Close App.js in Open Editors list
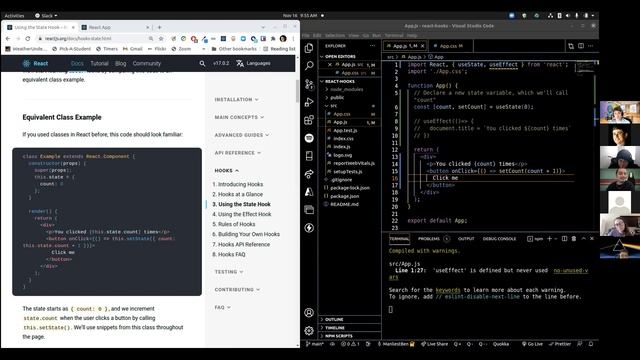 click(x=330, y=64)
